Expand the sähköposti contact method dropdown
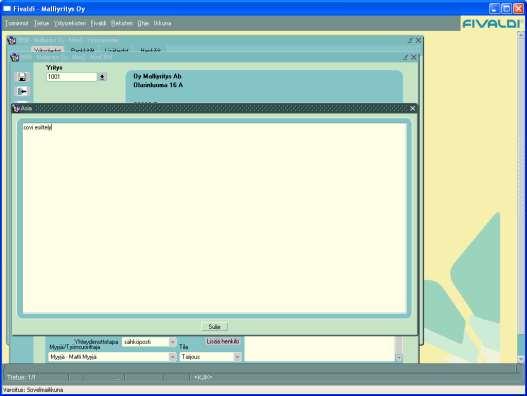527x396 pixels. pos(172,342)
